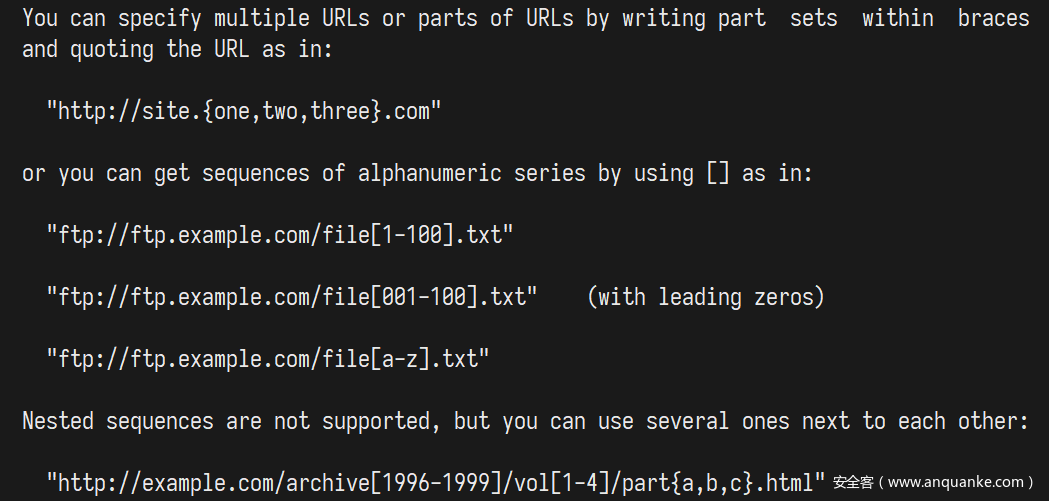Click the word "braces" in first line
Image resolution: width=1049 pixels, height=501 pixels.
(993, 18)
